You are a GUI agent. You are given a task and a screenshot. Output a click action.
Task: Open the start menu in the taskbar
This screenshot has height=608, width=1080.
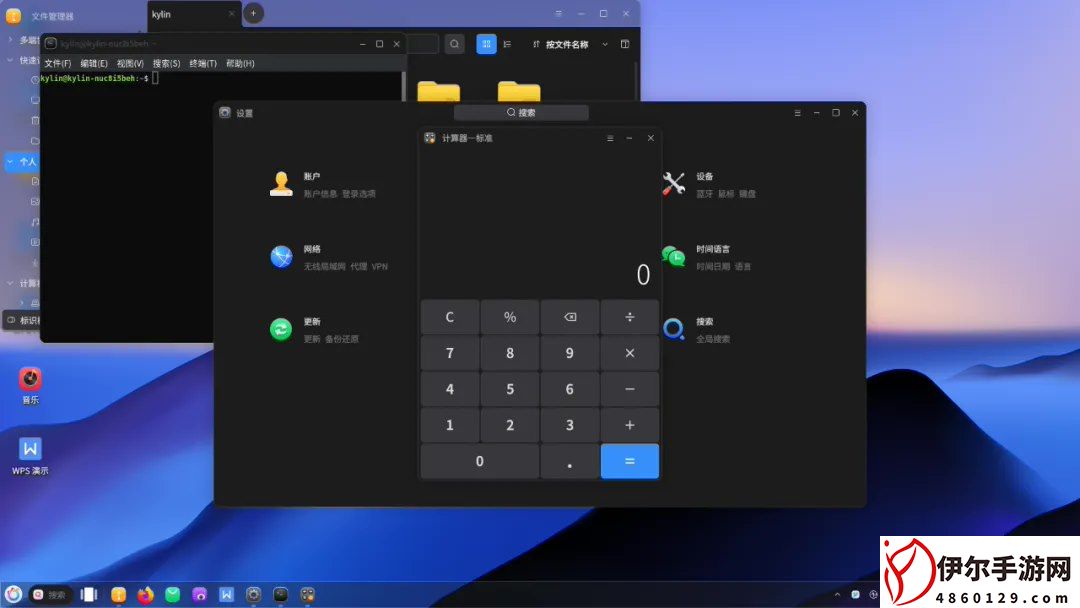[x=13, y=594]
